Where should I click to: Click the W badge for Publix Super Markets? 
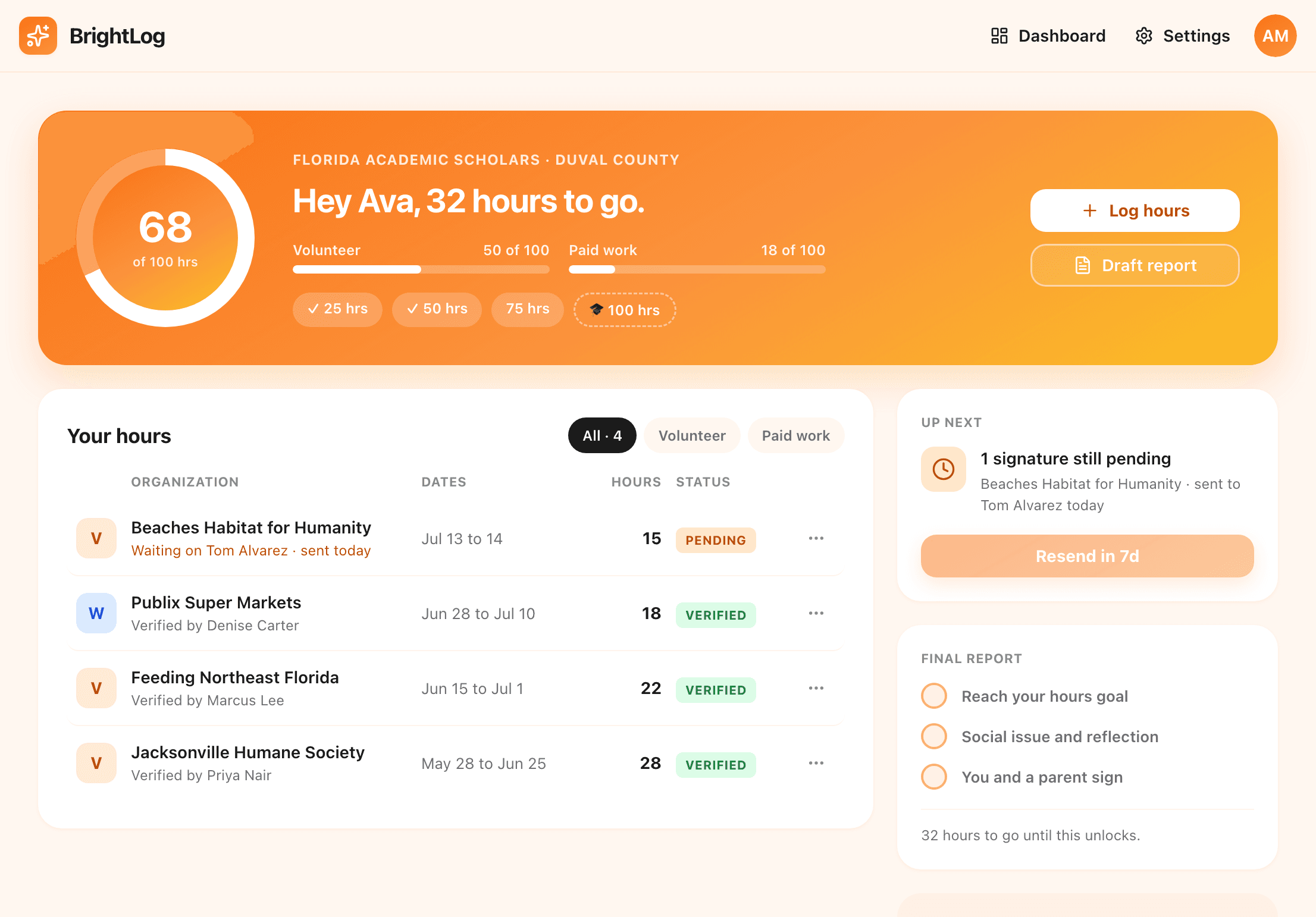click(96, 613)
